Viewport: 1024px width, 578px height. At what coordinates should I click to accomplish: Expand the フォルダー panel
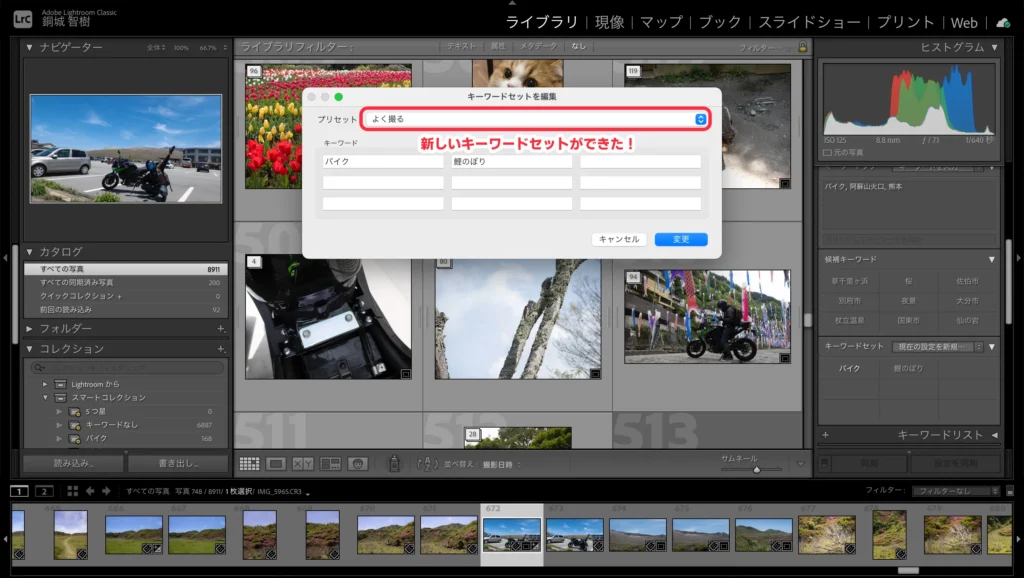click(x=30, y=329)
